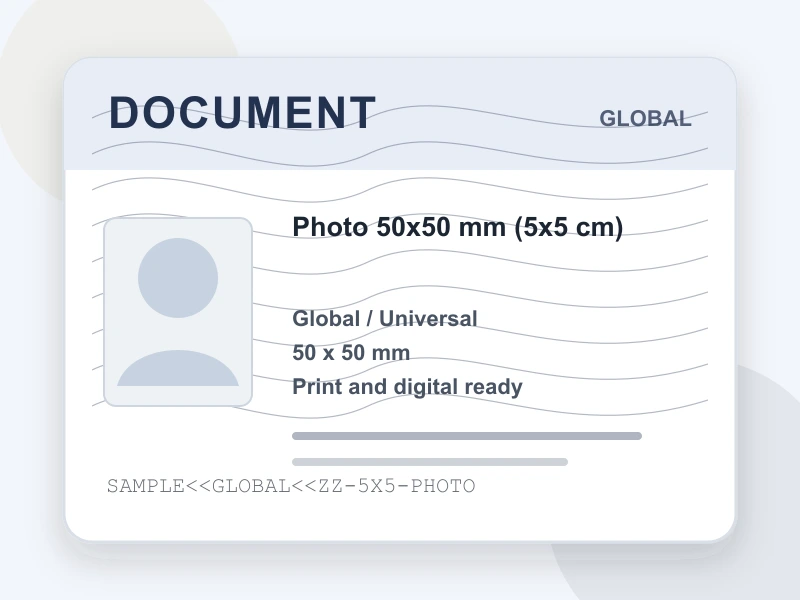Click the person silhouette photo placeholder
Viewport: 800px width, 600px height.
click(x=178, y=312)
